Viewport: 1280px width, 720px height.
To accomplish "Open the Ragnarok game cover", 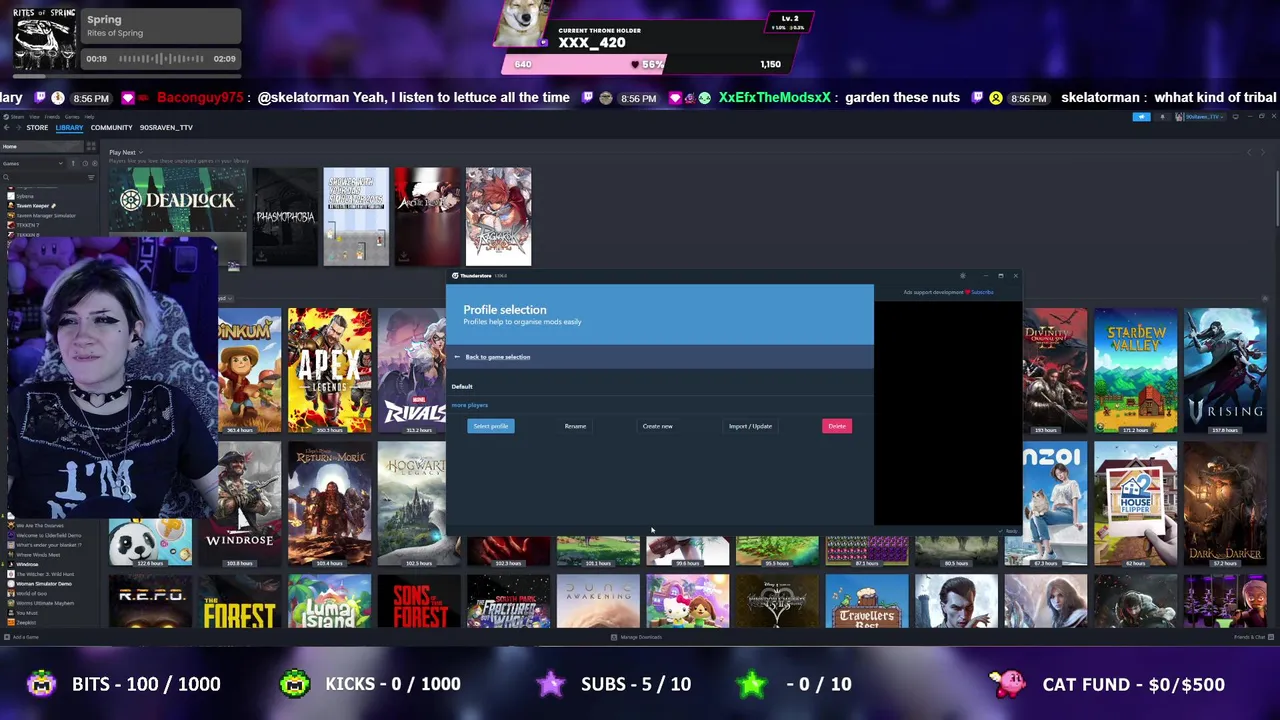I will [498, 216].
